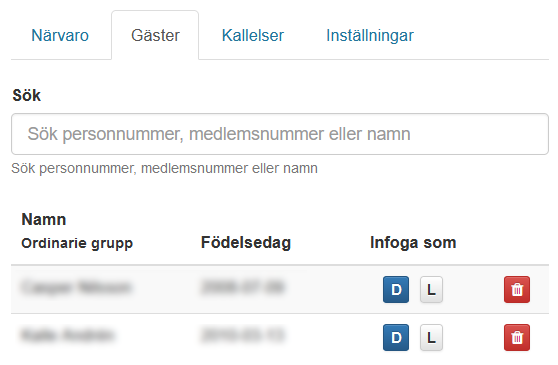
Task: Go to the Inställningar tab
Action: click(x=370, y=35)
